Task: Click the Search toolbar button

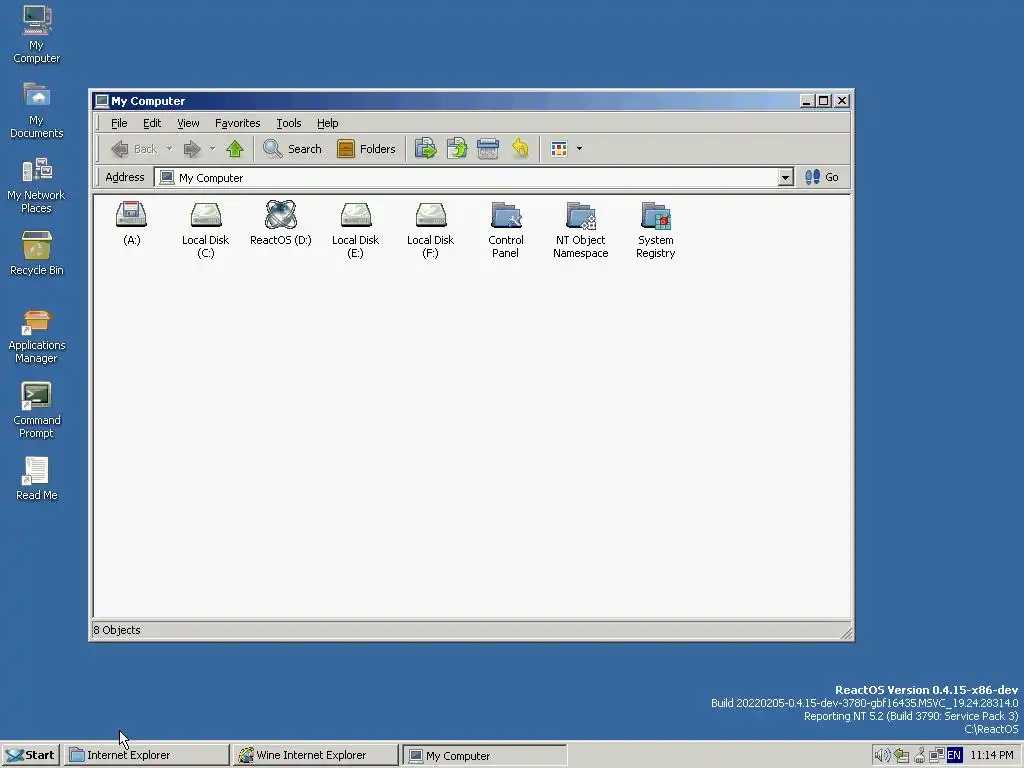Action: point(292,149)
